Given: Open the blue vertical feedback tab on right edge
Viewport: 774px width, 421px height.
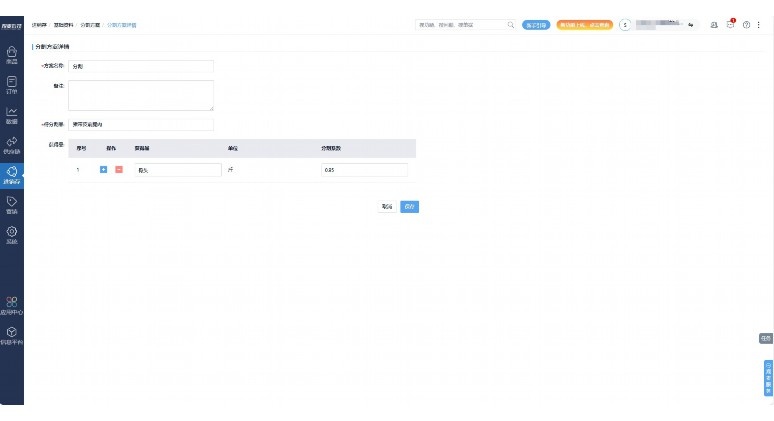Looking at the screenshot, I should [x=768, y=378].
